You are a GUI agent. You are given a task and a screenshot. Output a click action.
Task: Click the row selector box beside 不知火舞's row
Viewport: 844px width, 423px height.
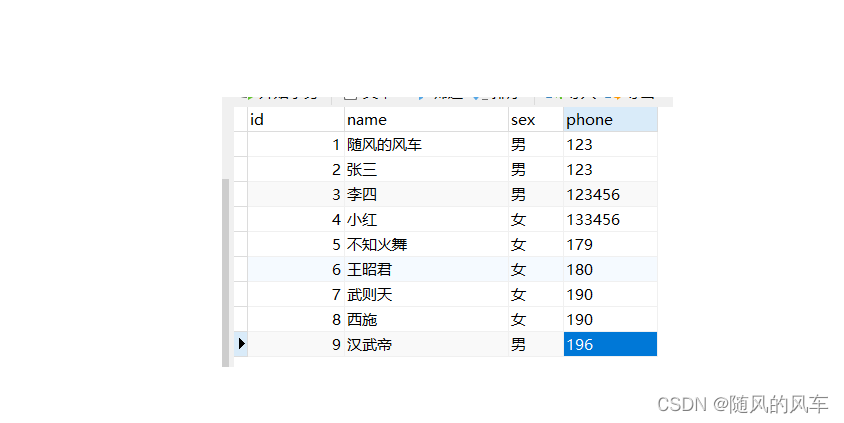(x=241, y=244)
